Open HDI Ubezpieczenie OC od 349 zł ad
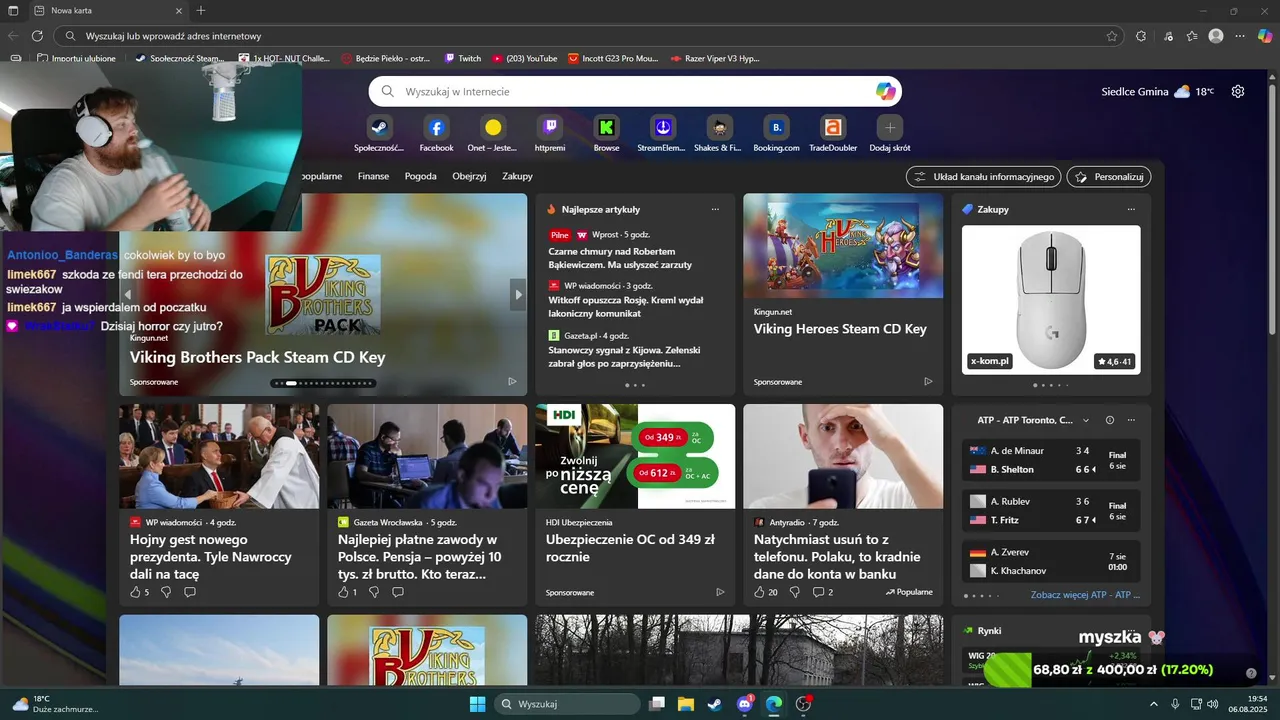The image size is (1280, 720). pos(635,504)
